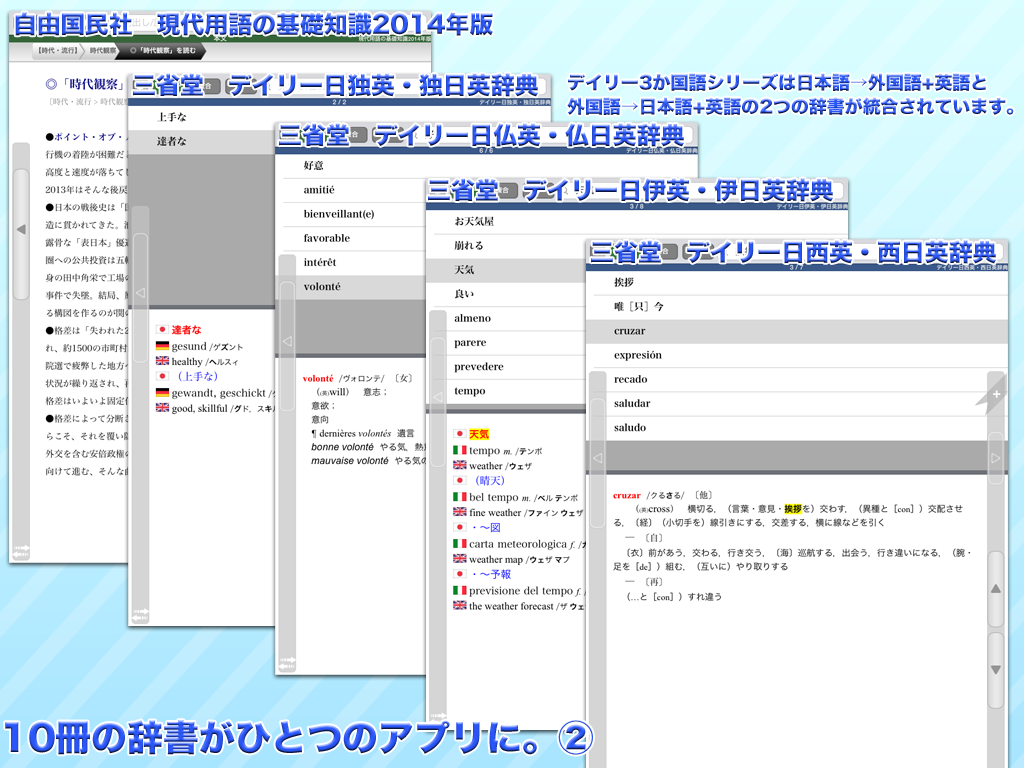The width and height of the screenshot is (1024, 768).
Task: Click left arrow handle in 現代用語 window
Action: [21, 229]
